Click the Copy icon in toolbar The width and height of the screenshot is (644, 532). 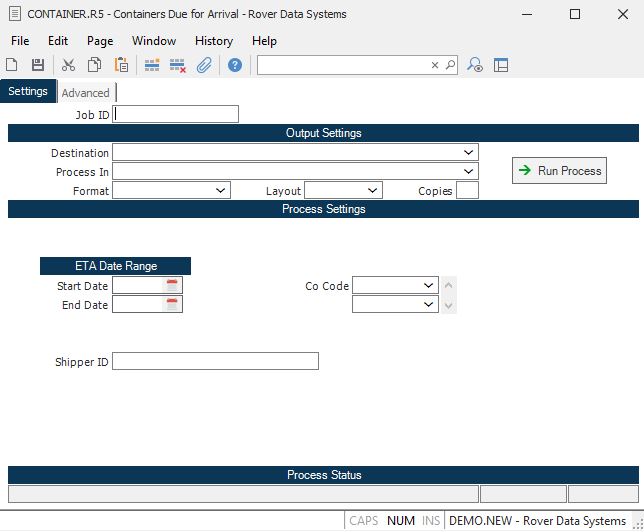point(94,65)
